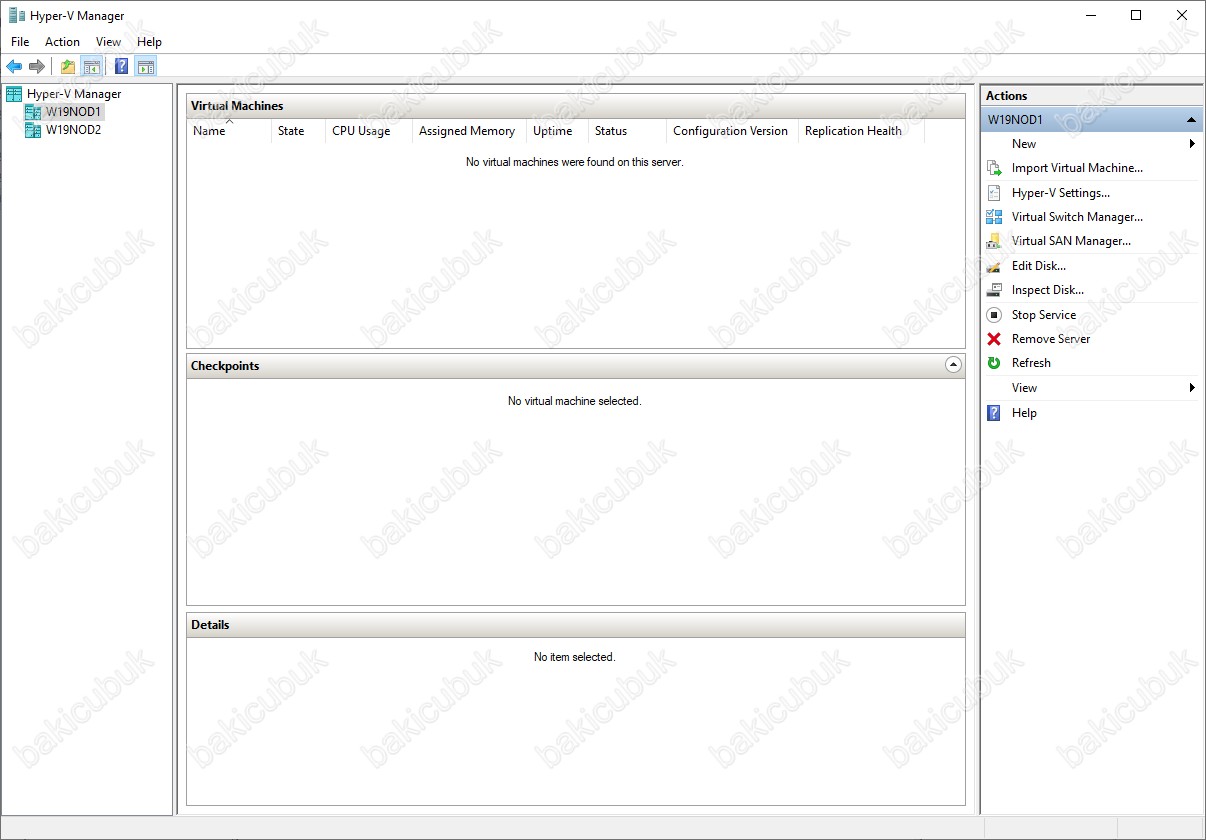Image resolution: width=1206 pixels, height=840 pixels.
Task: Click the Stop Service square icon
Action: 994,315
